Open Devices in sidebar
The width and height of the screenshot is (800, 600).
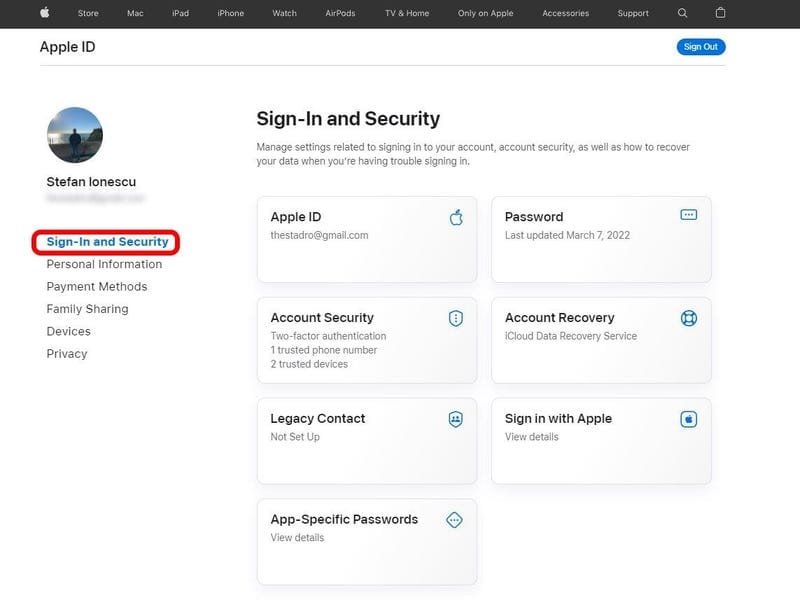[68, 332]
